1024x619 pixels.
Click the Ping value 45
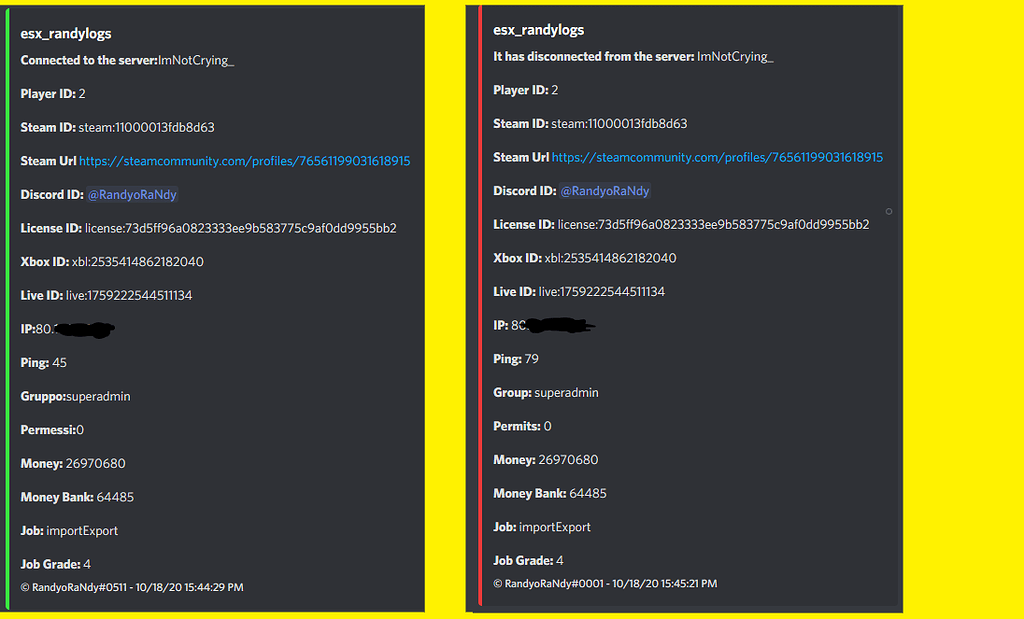click(59, 363)
